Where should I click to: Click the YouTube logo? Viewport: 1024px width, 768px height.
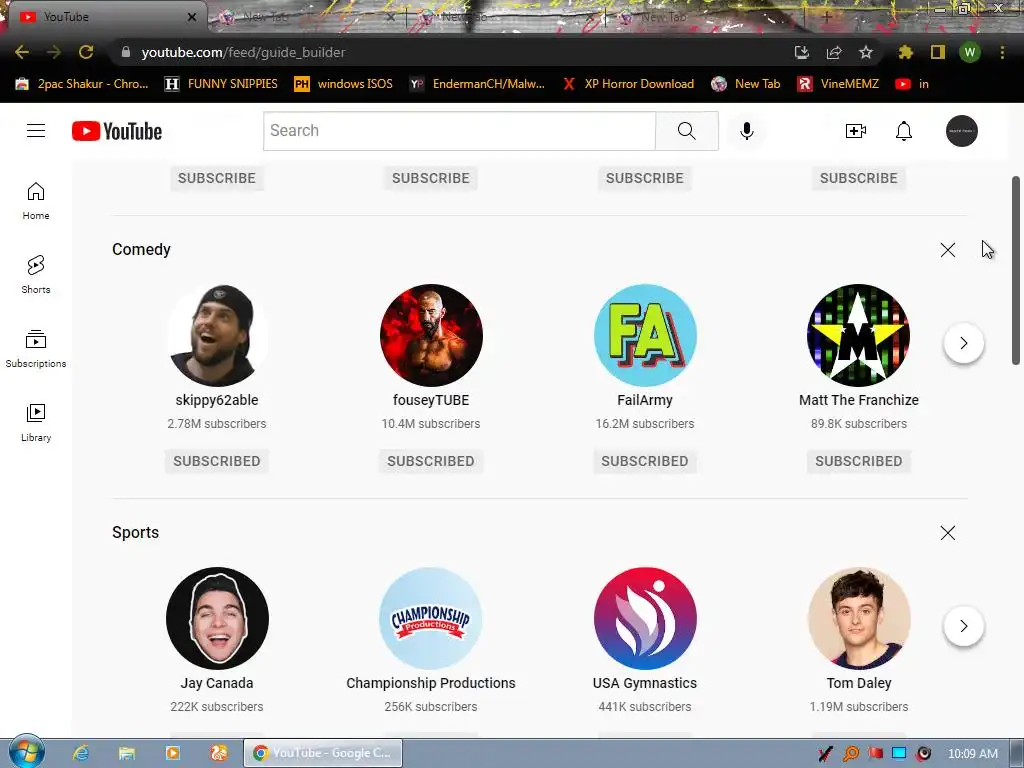click(x=117, y=131)
